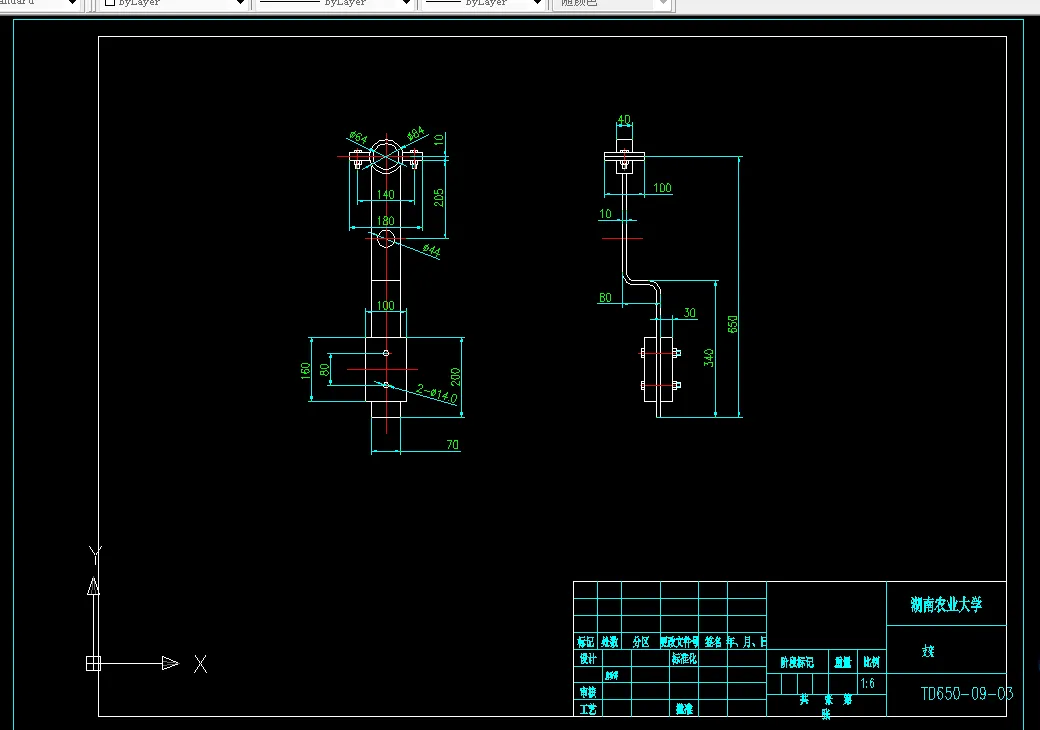Click the 批准 cell label
The height and width of the screenshot is (730, 1040).
(x=684, y=709)
